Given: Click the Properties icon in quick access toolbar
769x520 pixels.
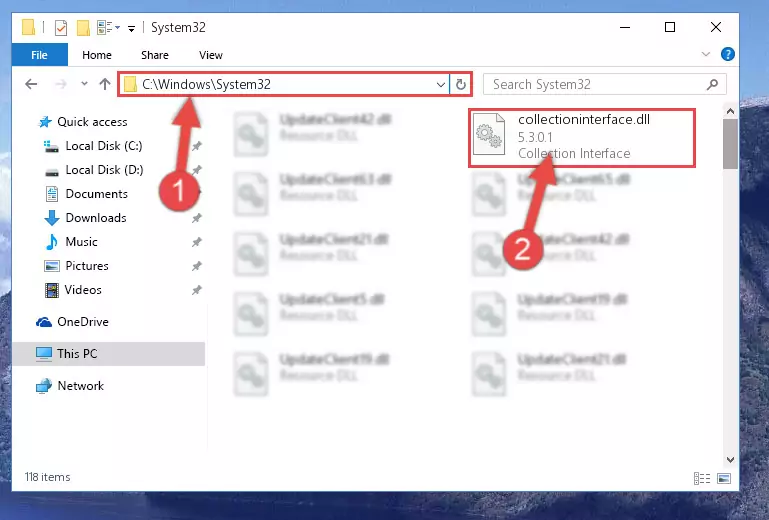Looking at the screenshot, I should pyautogui.click(x=60, y=27).
